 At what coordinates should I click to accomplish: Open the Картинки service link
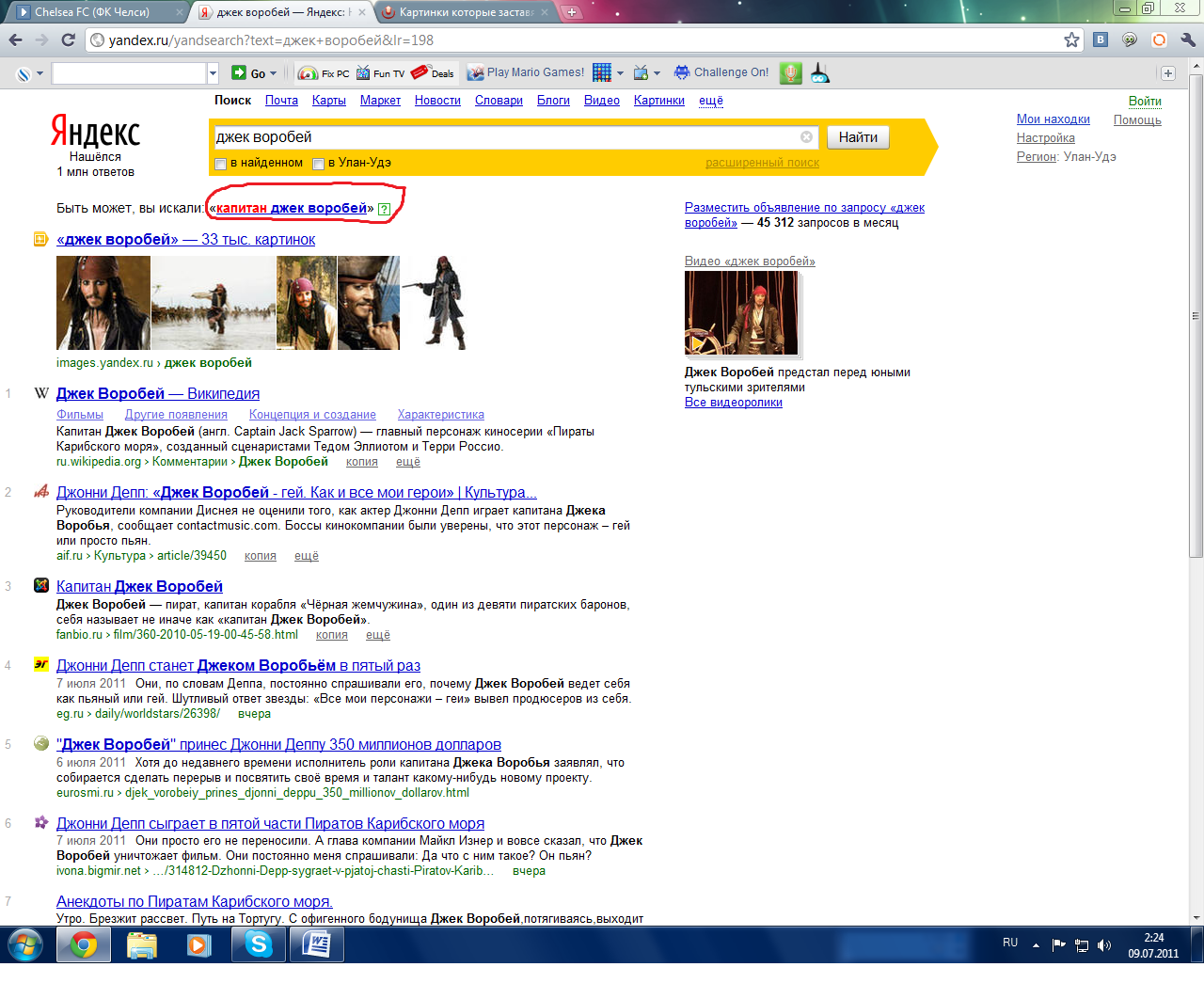coord(658,101)
